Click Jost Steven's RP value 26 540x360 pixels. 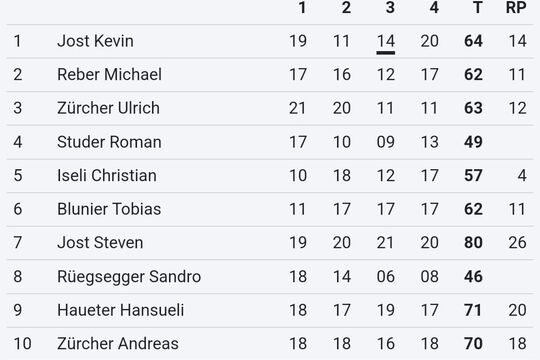[x=517, y=243]
